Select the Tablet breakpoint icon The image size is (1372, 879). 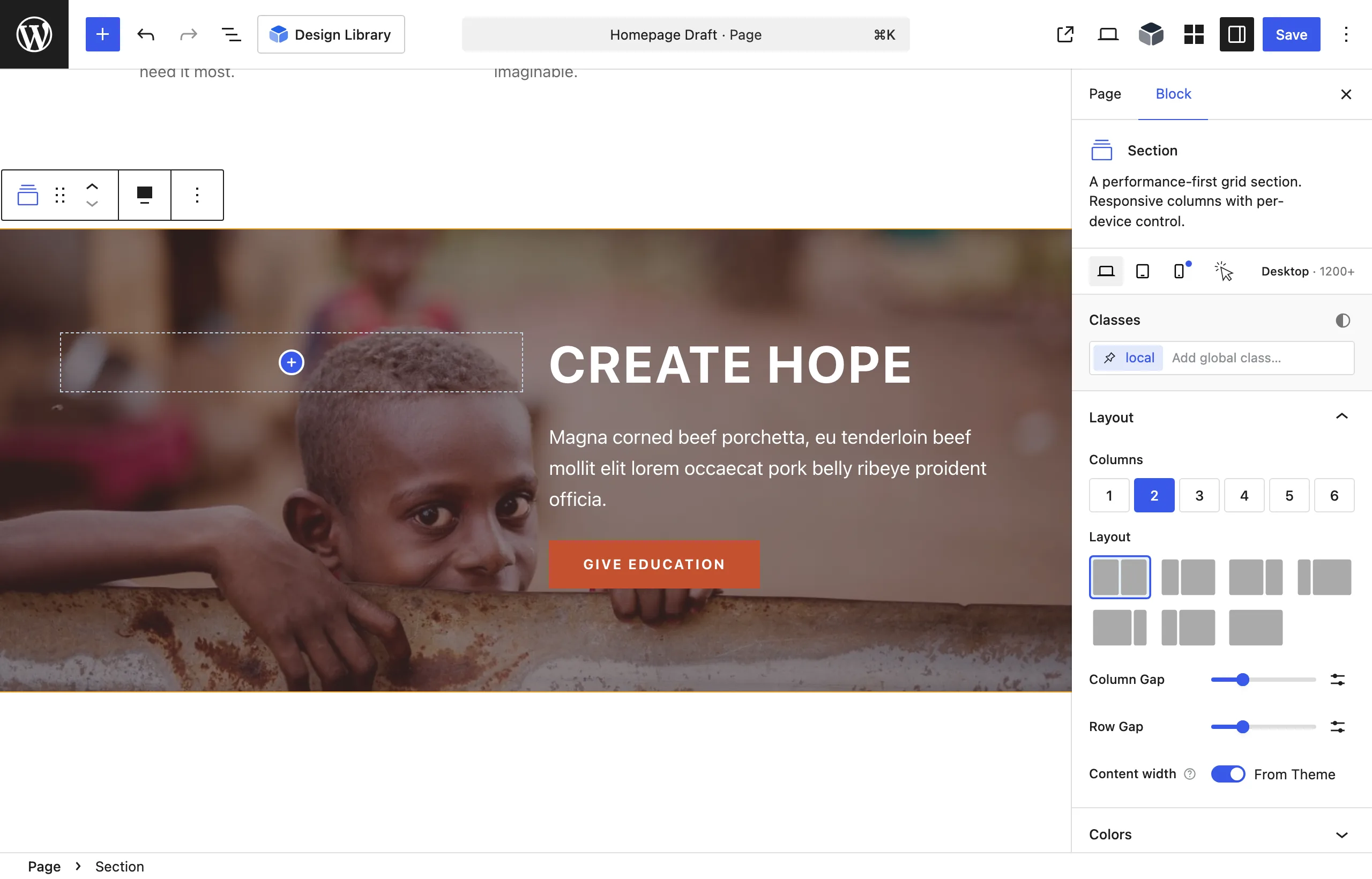pos(1142,271)
